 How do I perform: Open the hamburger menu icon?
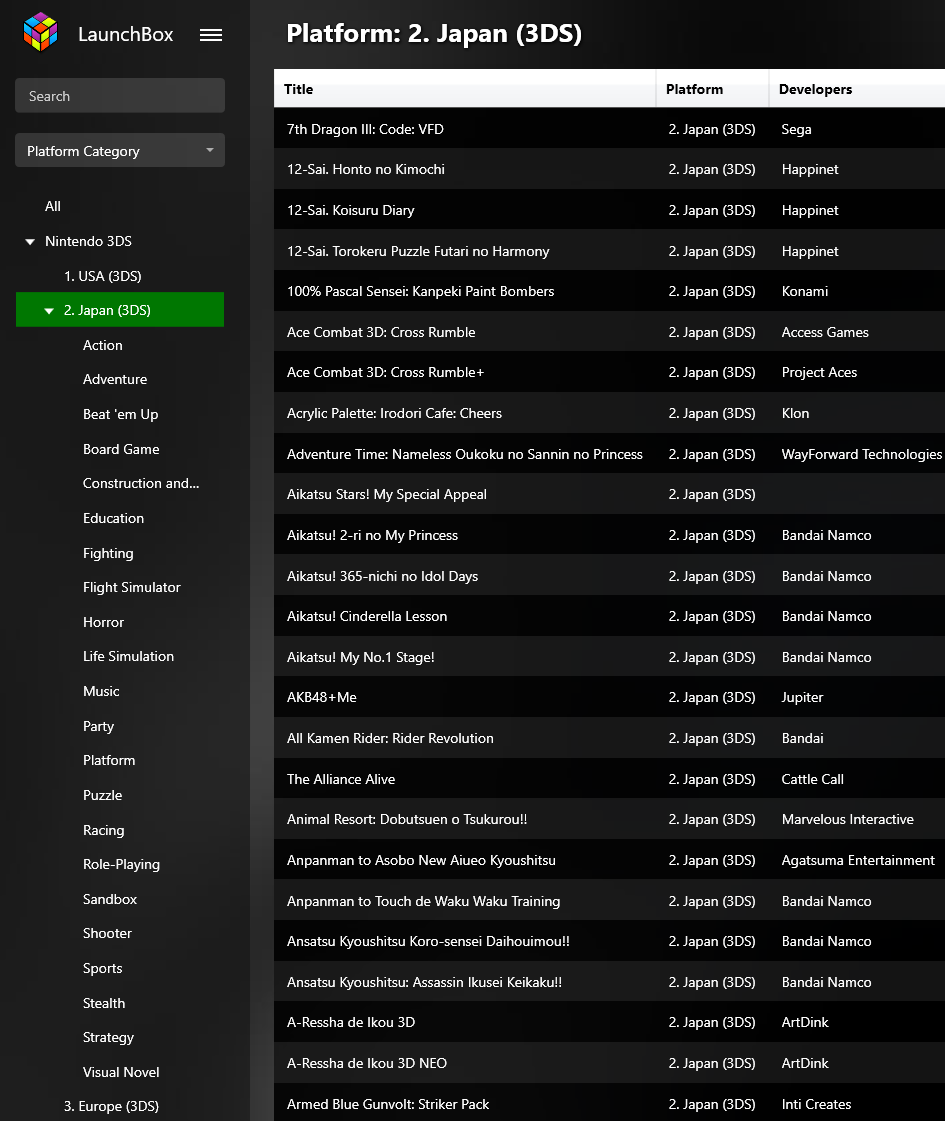(211, 35)
